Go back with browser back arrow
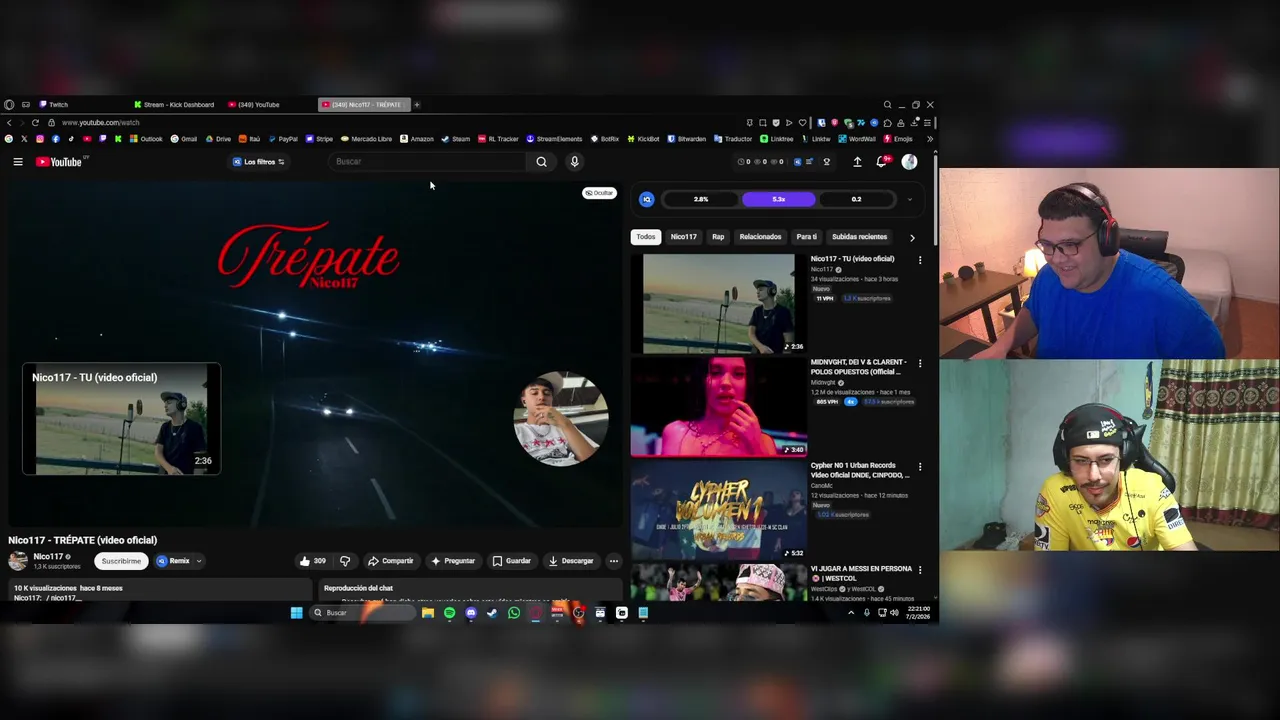Screen dimensions: 1280x720 click(9, 123)
